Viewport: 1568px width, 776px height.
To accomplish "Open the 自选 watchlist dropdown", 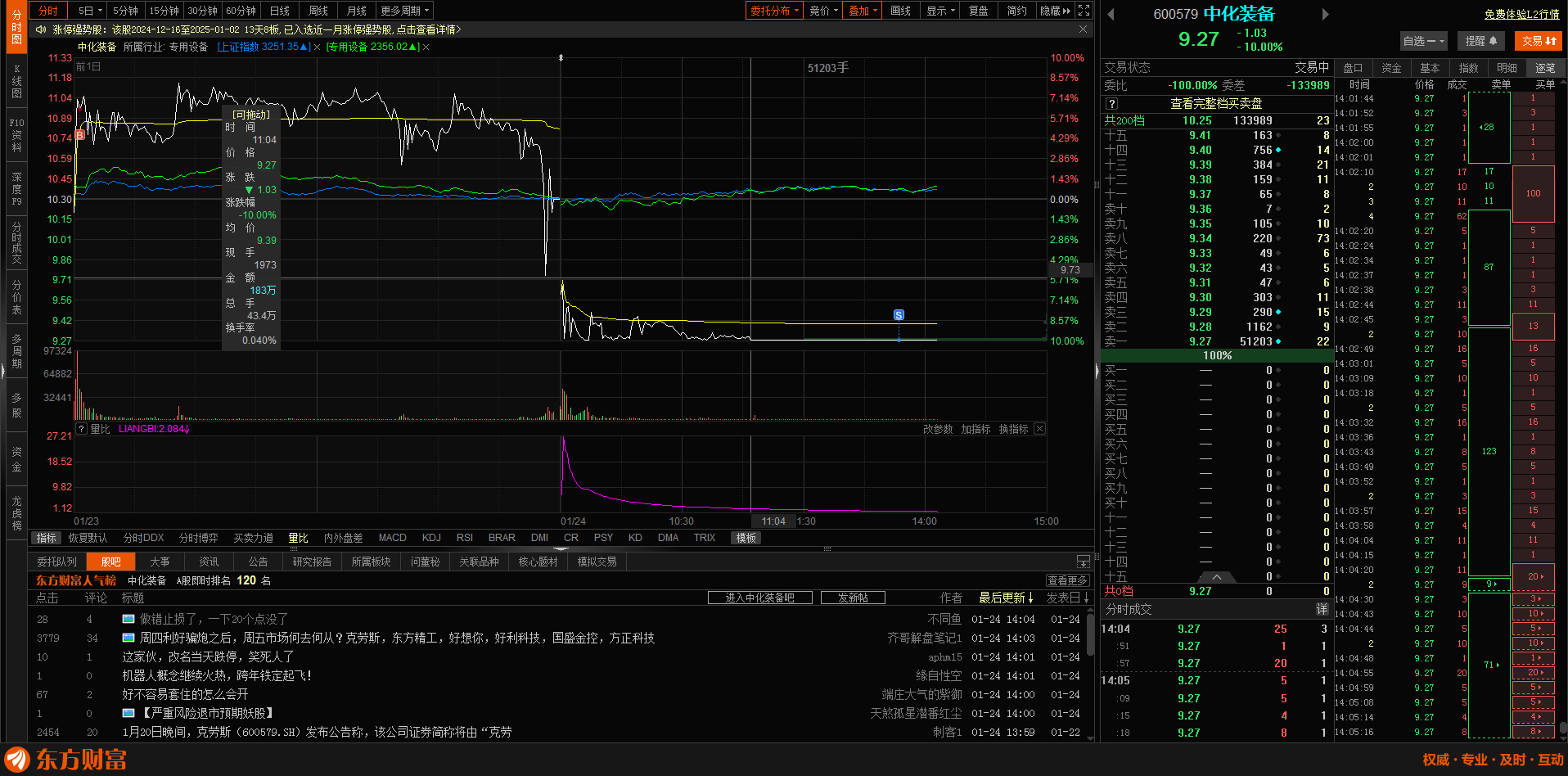I will pos(1424,41).
